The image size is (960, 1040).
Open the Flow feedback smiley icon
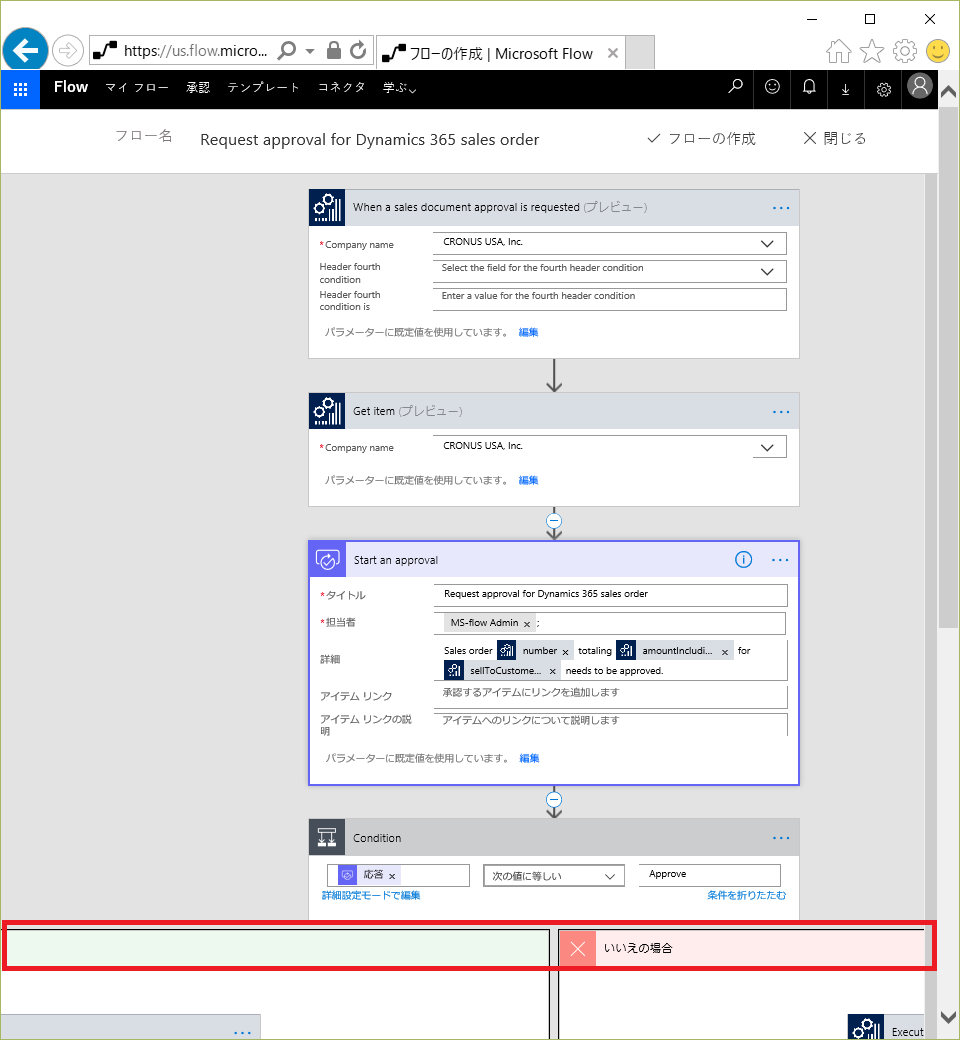772,87
